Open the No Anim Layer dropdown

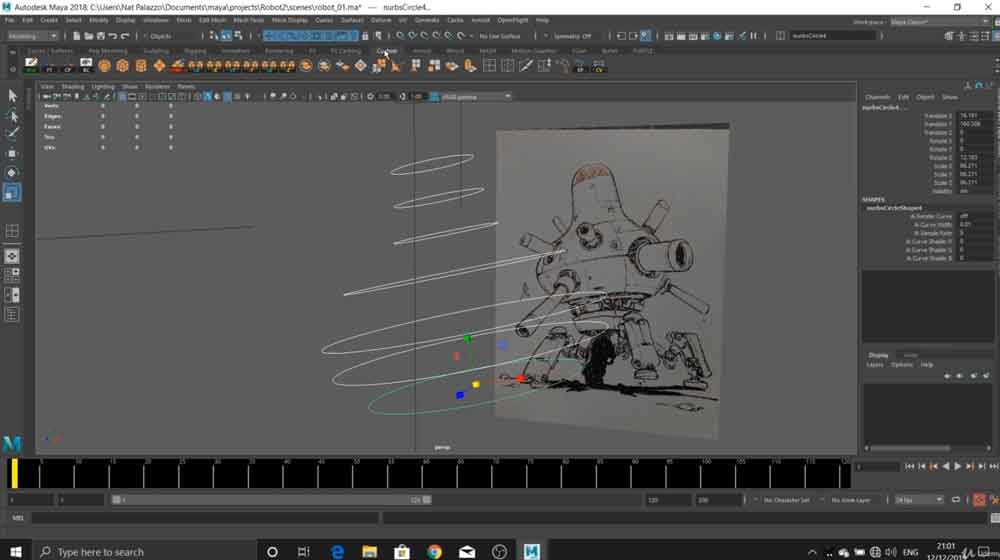[851, 500]
